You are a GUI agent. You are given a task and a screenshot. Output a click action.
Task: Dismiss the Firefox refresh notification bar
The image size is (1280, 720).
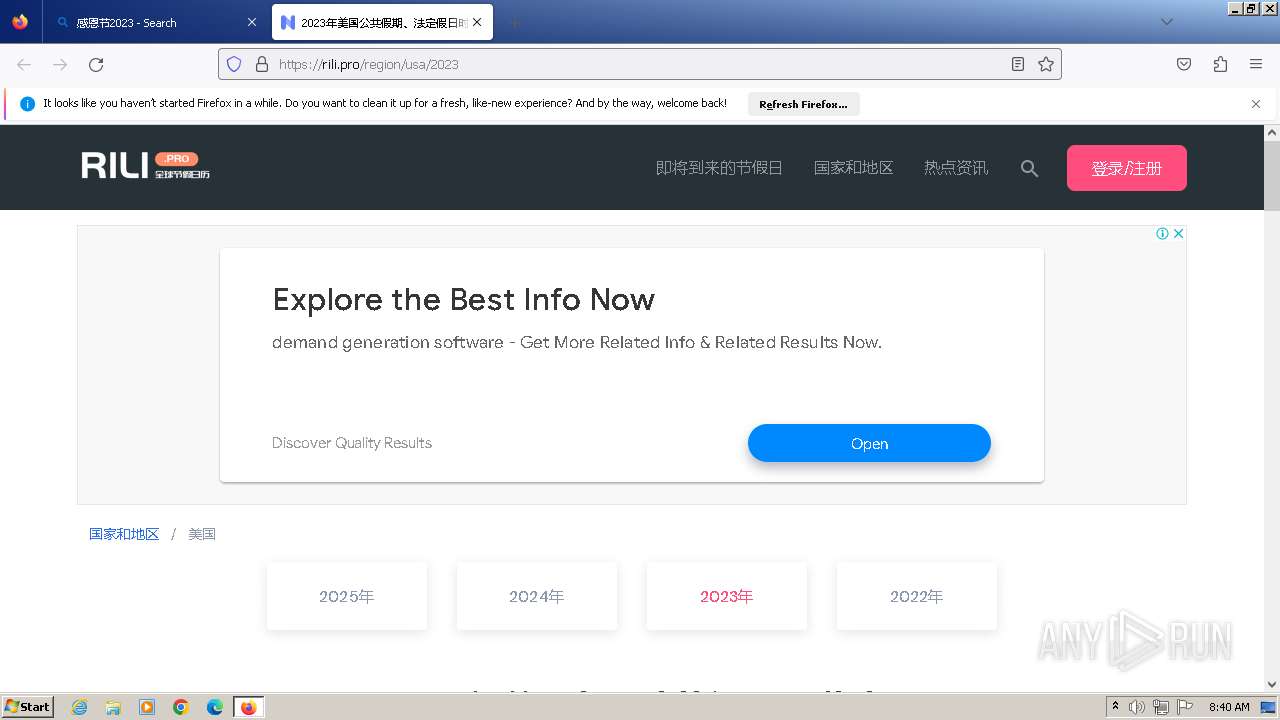[x=1256, y=104]
